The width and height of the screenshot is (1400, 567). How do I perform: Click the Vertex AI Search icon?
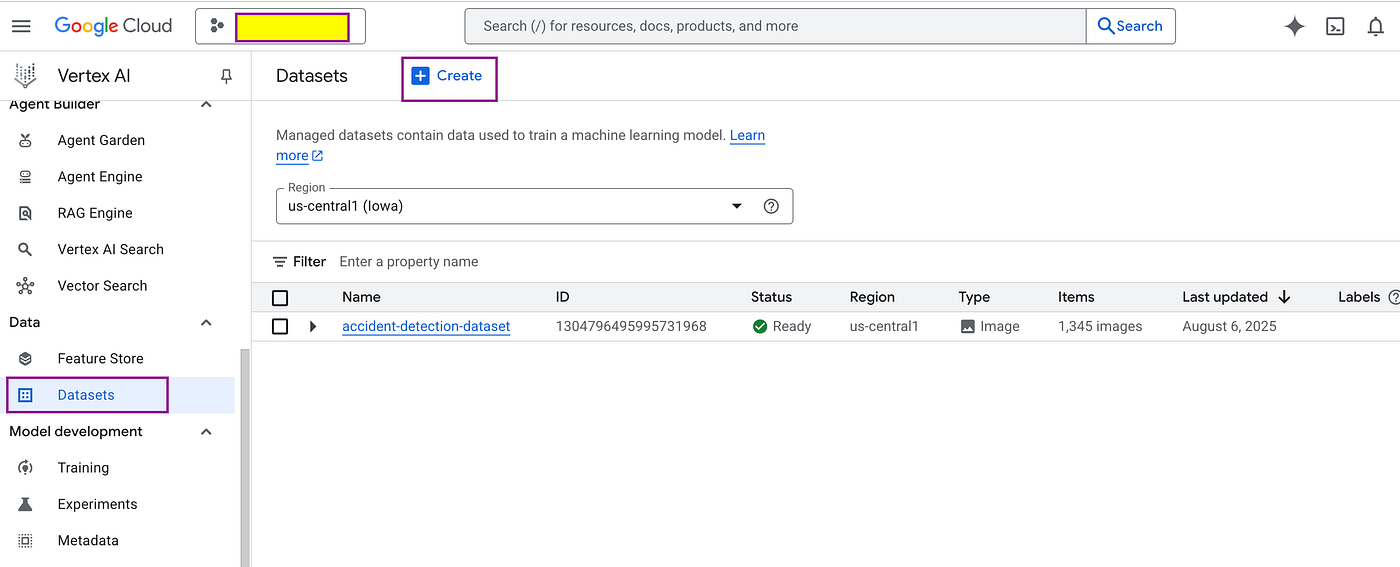click(26, 249)
